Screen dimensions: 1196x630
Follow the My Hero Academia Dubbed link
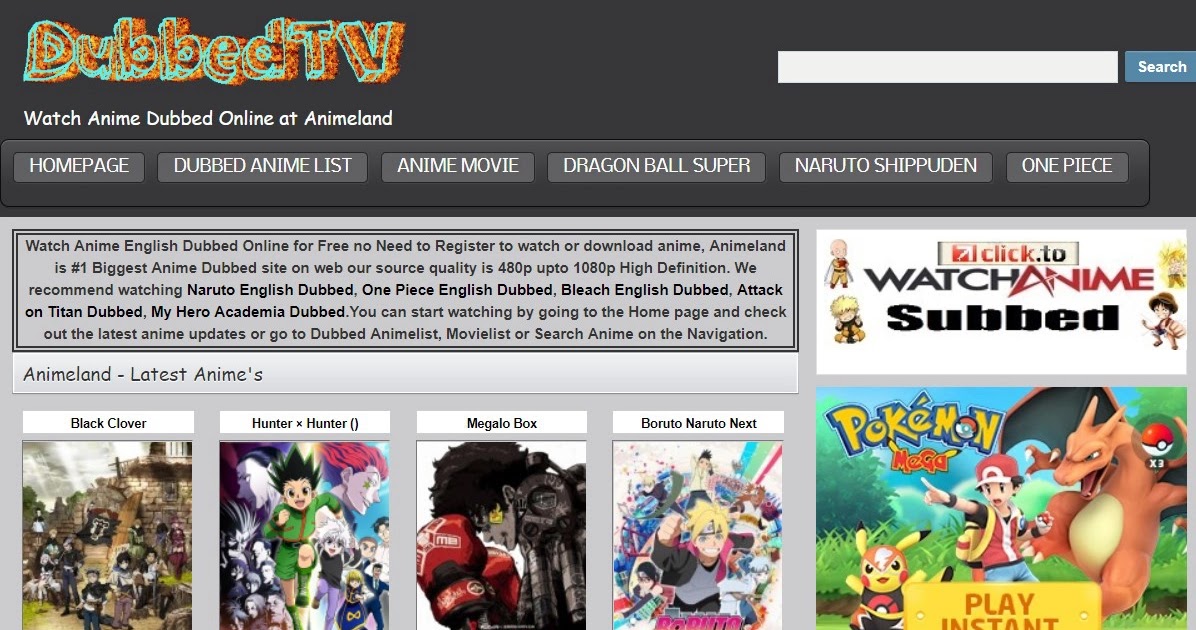pos(249,312)
